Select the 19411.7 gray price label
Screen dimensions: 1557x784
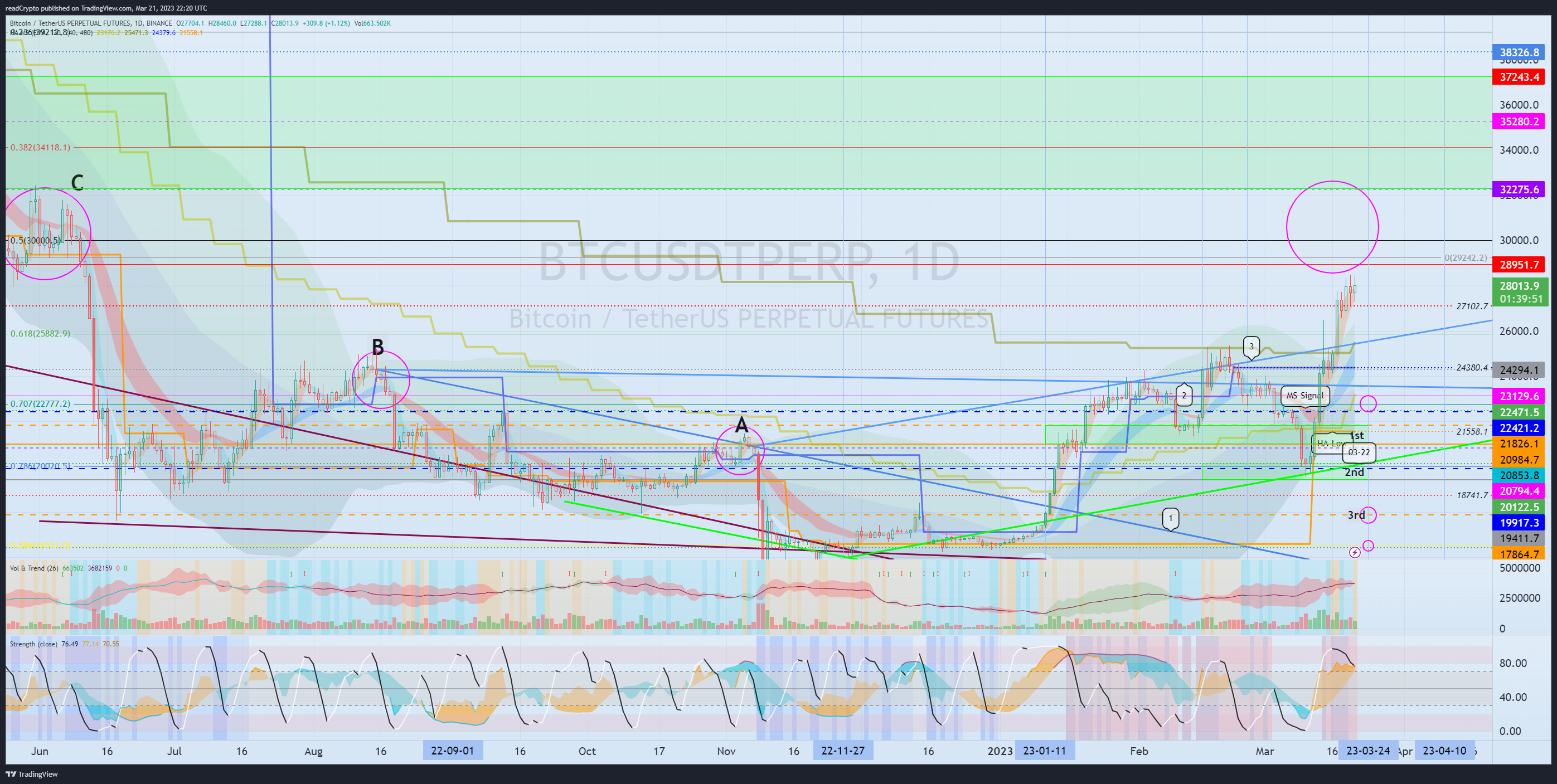tap(1519, 538)
